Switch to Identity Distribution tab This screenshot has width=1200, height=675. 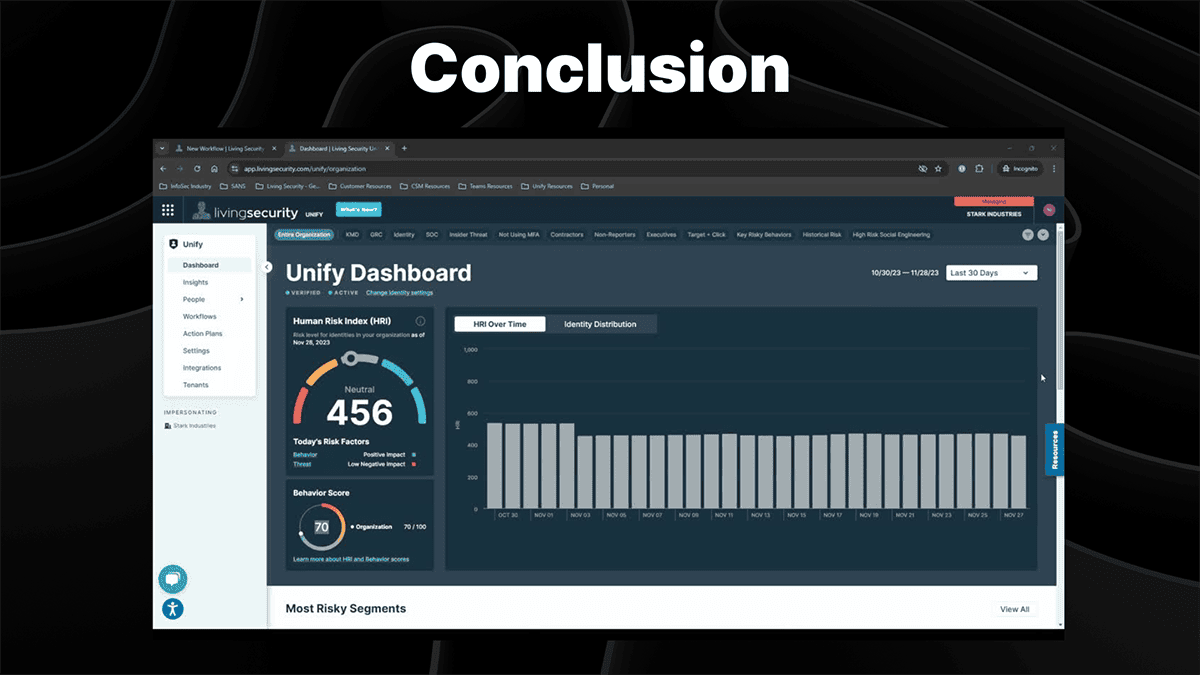coord(600,324)
